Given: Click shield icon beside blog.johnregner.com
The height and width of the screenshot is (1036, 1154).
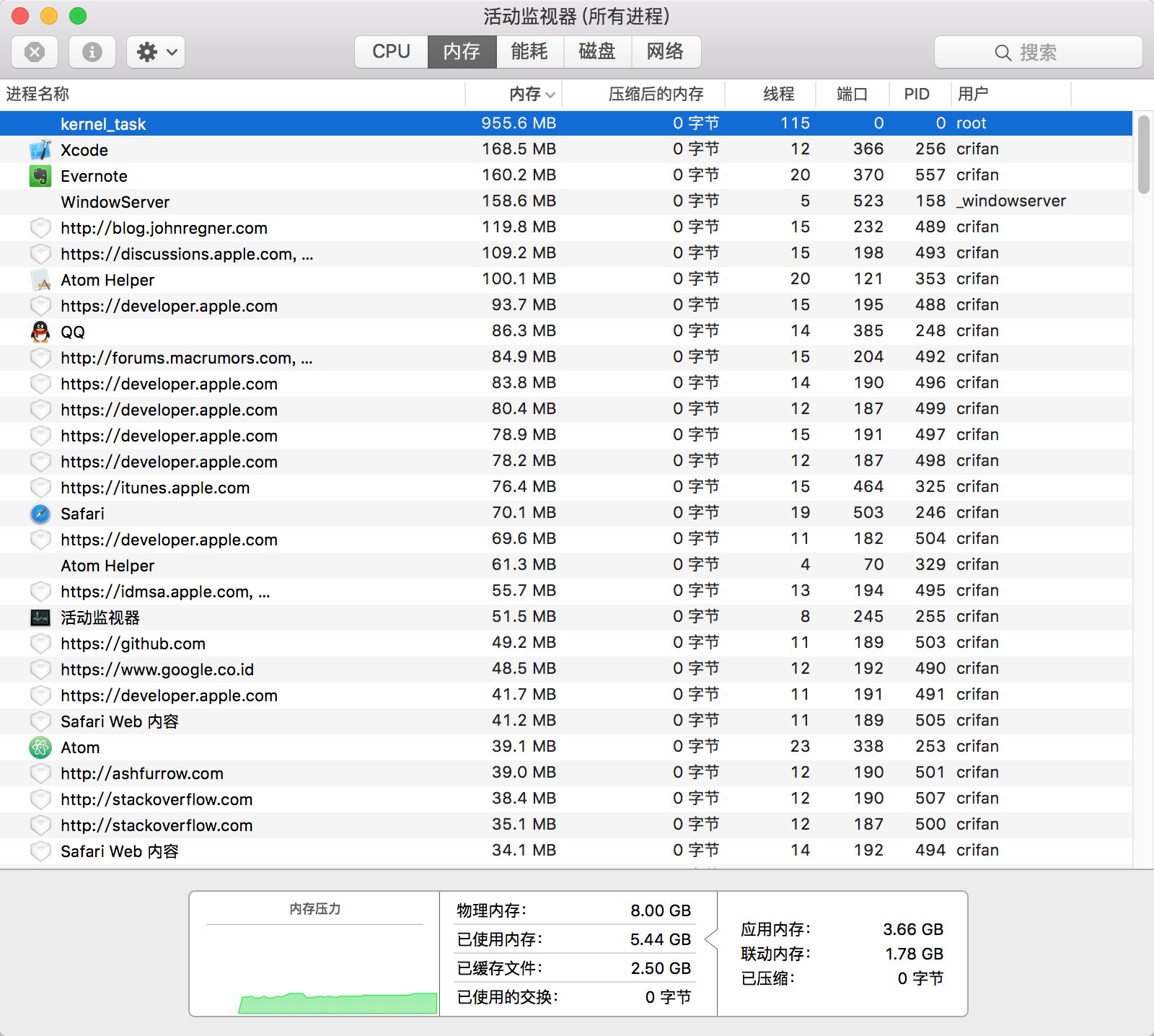Looking at the screenshot, I should pyautogui.click(x=40, y=228).
